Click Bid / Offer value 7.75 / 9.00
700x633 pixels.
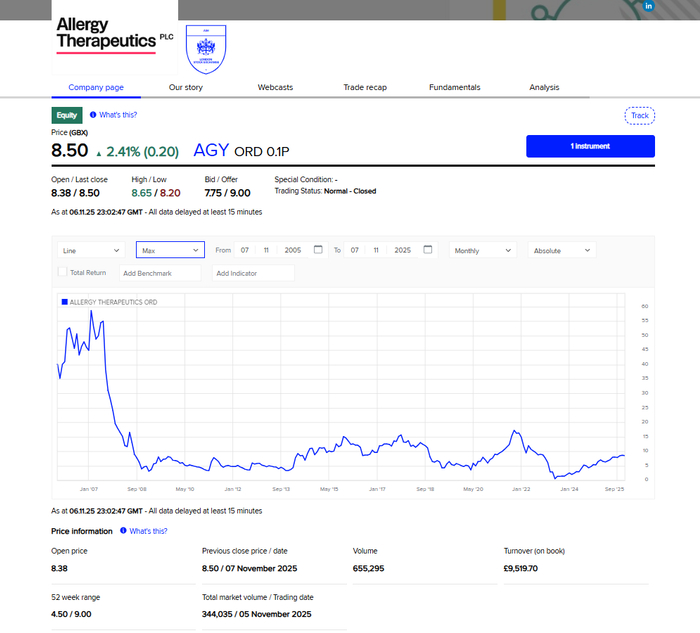click(x=227, y=193)
